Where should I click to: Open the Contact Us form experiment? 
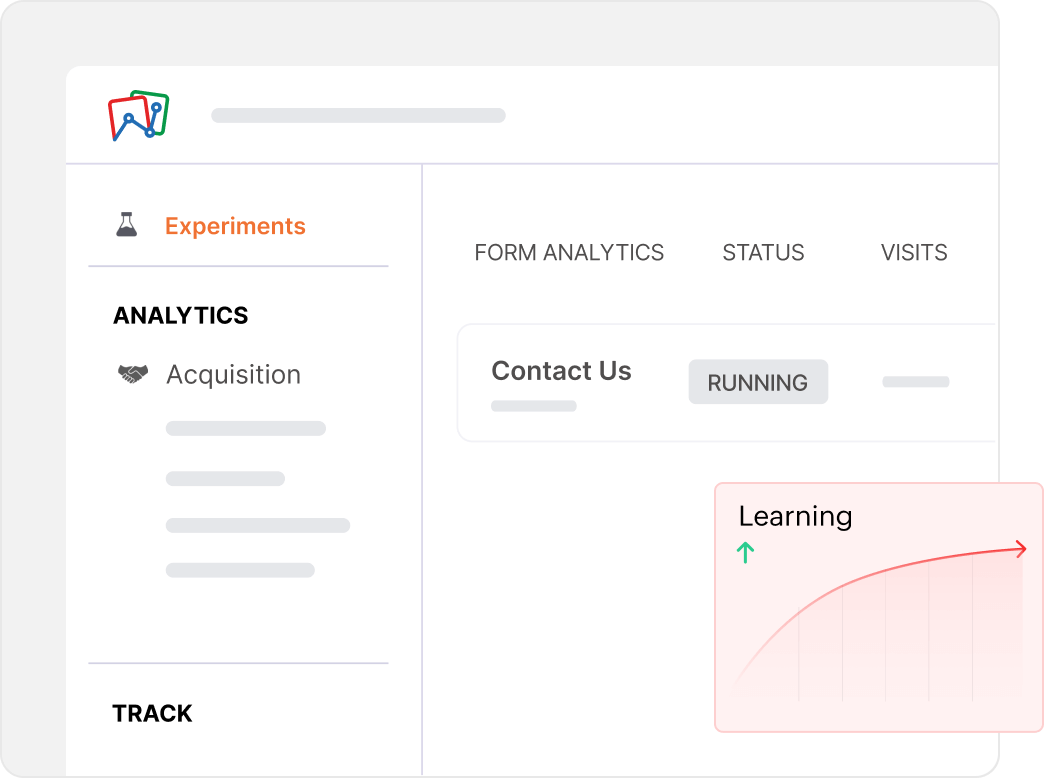click(x=561, y=371)
